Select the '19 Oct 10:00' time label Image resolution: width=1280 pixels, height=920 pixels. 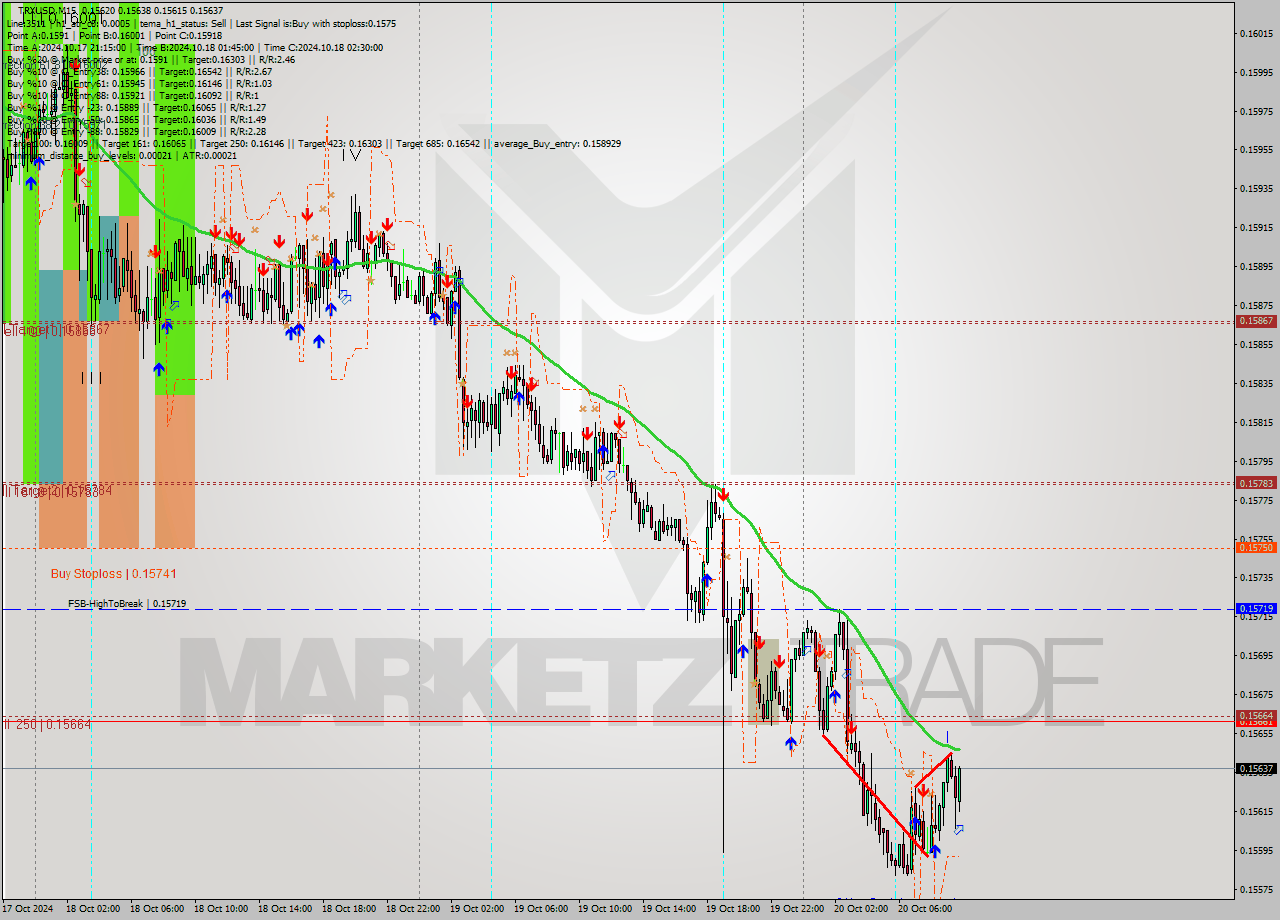(605, 909)
